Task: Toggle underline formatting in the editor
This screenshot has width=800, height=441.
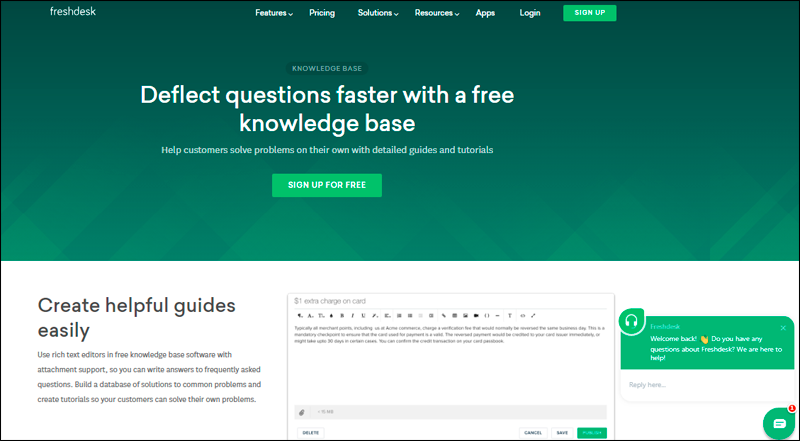Action: click(363, 315)
